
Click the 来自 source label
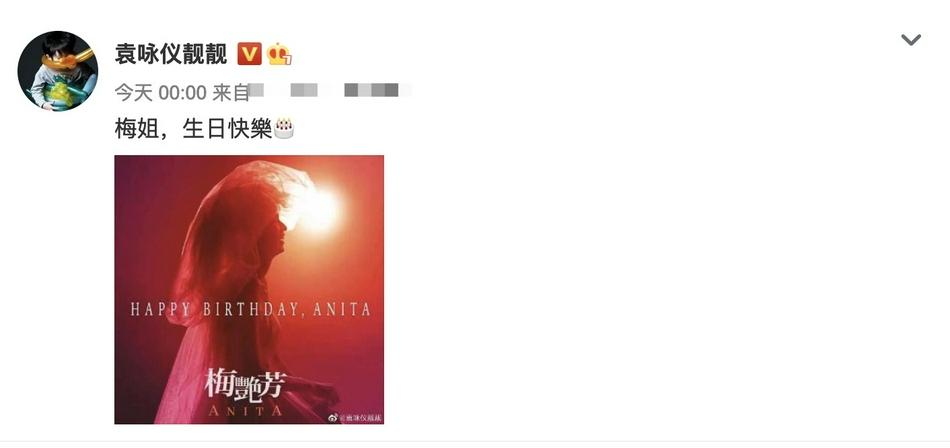[x=231, y=92]
